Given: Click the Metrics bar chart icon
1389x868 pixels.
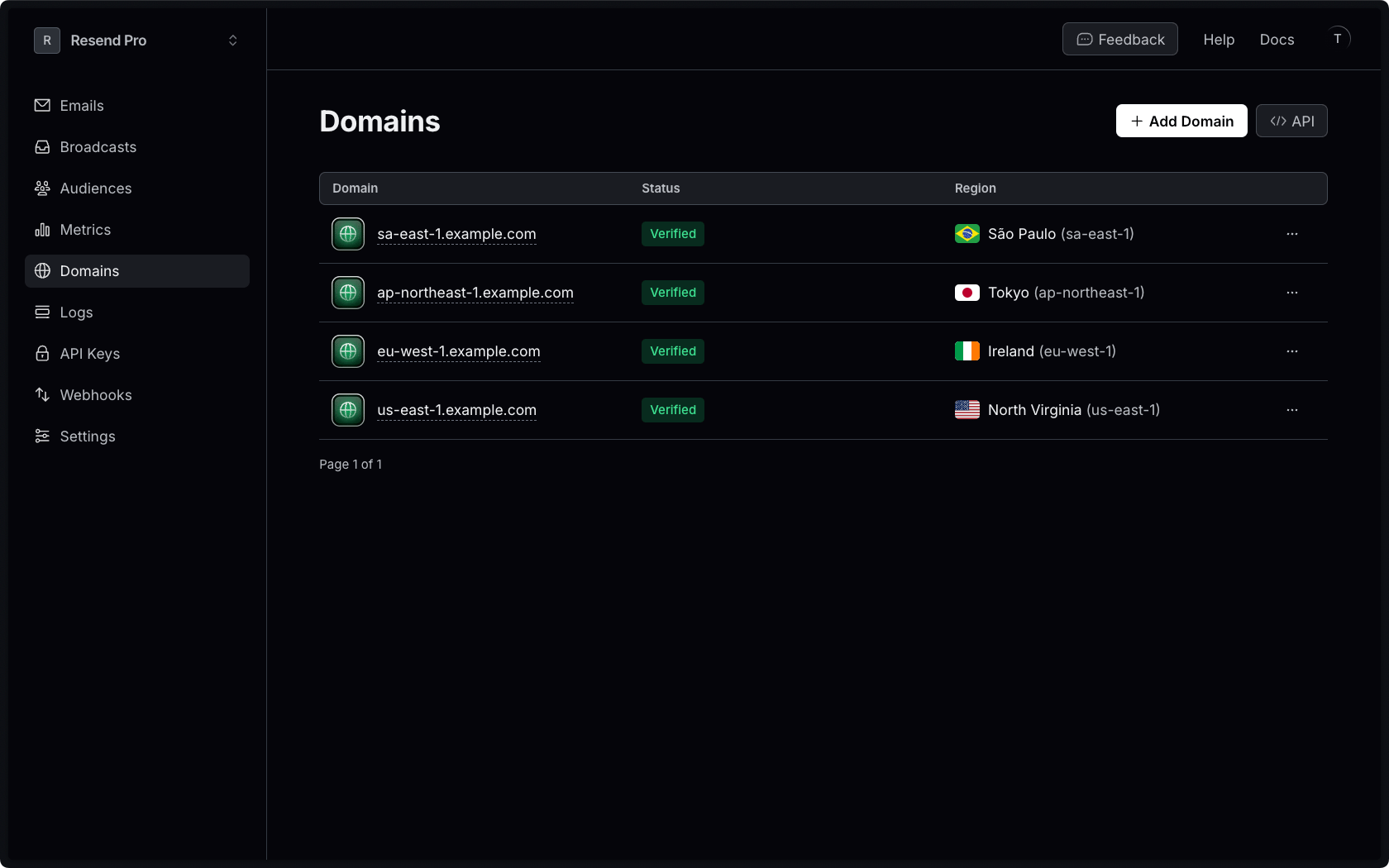Looking at the screenshot, I should point(42,230).
